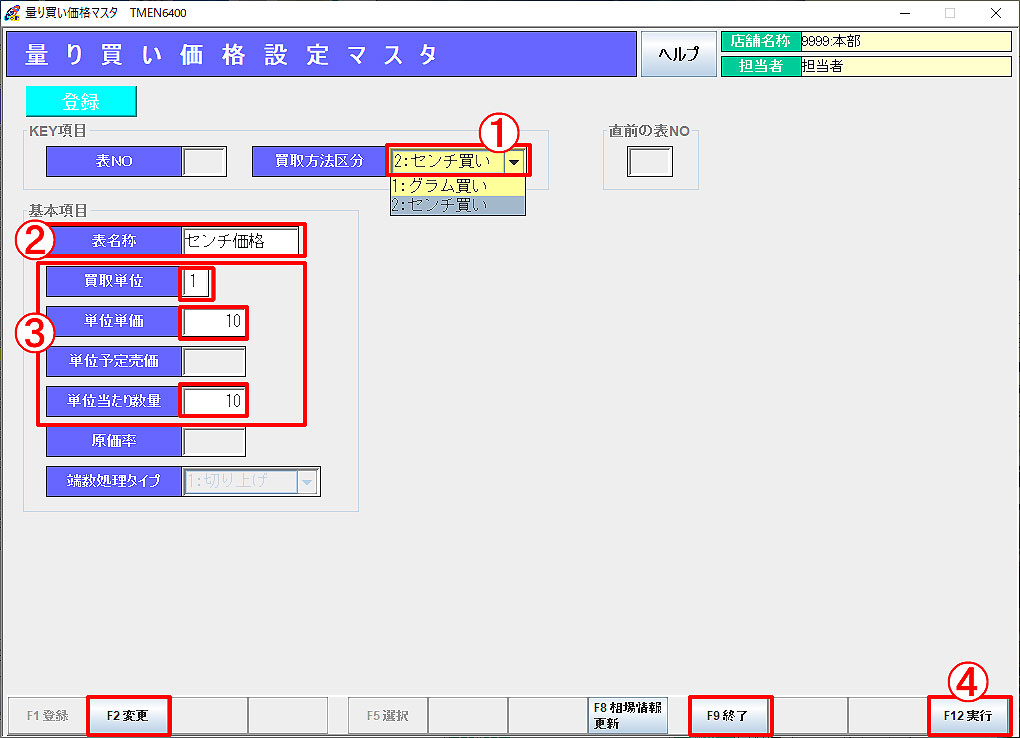Click the 単位当たり数量 input field

pyautogui.click(x=214, y=401)
